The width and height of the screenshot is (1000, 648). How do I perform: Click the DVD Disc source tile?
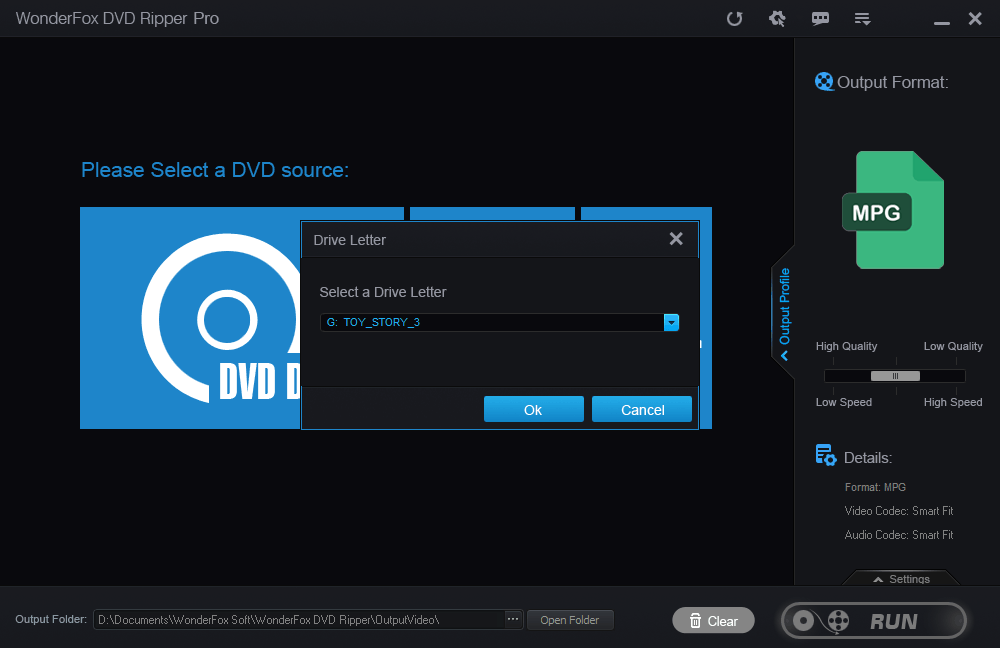[x=190, y=318]
